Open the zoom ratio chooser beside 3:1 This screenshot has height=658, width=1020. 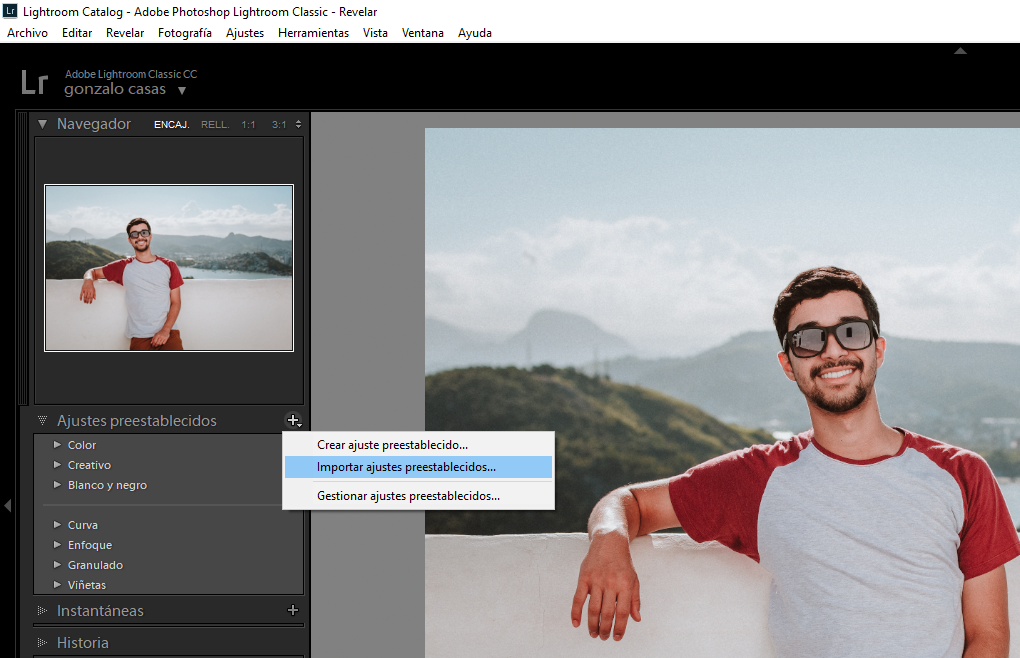click(x=298, y=125)
